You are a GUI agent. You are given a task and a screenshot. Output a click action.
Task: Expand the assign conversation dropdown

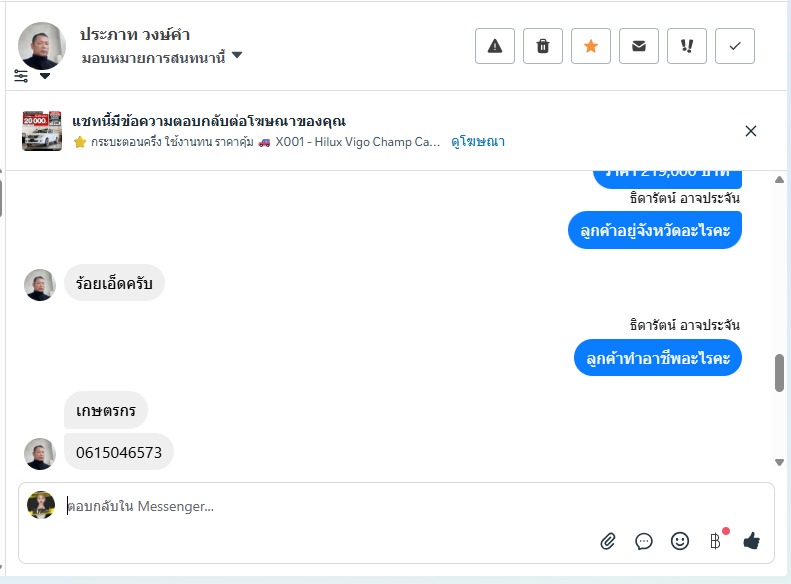237,56
